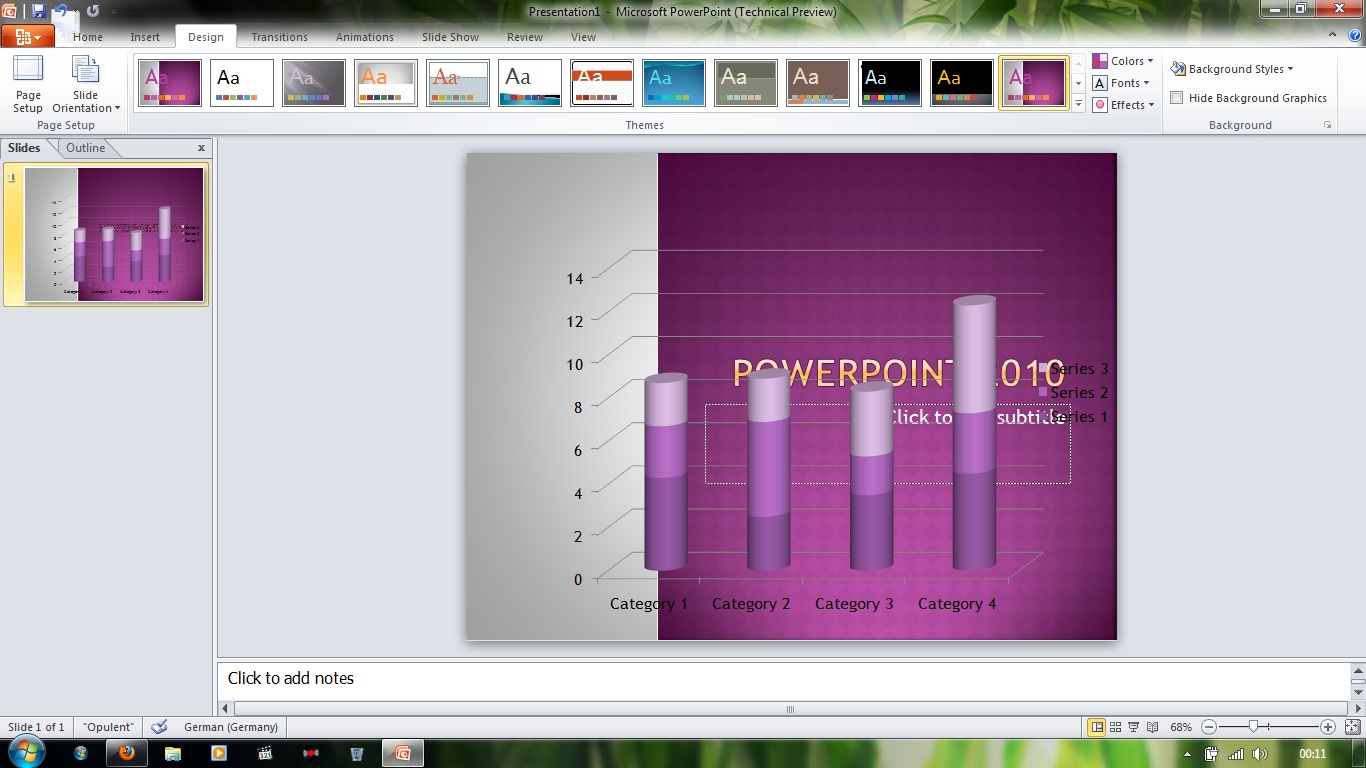Open the Transitions tab
This screenshot has height=768, width=1366.
pyautogui.click(x=279, y=37)
